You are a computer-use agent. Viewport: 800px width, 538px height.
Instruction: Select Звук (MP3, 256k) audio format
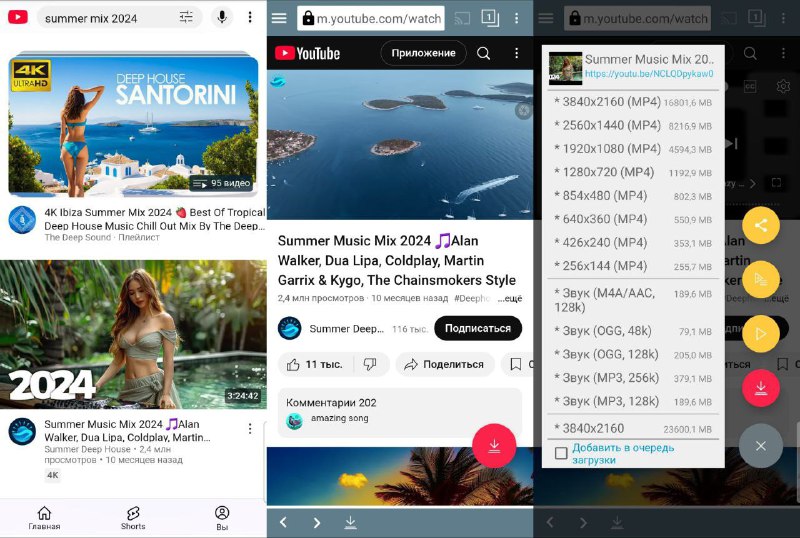click(x=633, y=378)
